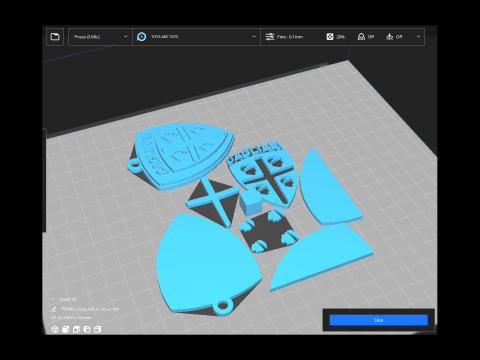This screenshot has width=480, height=360.
Task: Select the small cube model on build plate
Action: click(x=250, y=203)
